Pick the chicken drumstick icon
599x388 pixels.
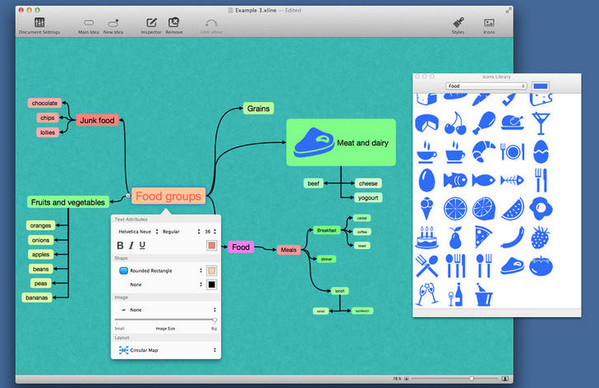pyautogui.click(x=484, y=123)
